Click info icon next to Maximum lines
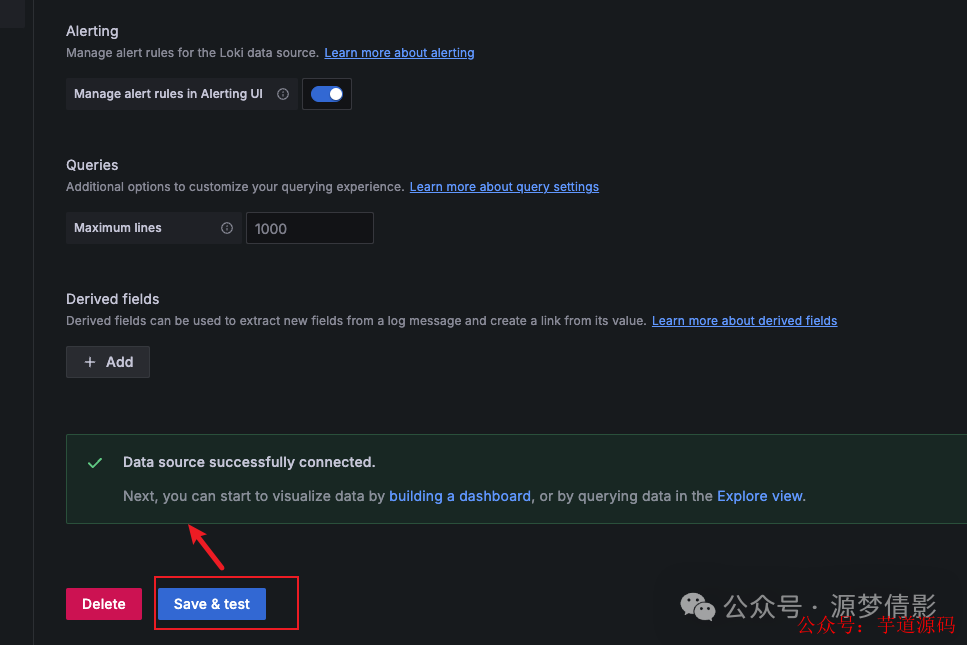Viewport: 967px width, 645px height. click(227, 228)
